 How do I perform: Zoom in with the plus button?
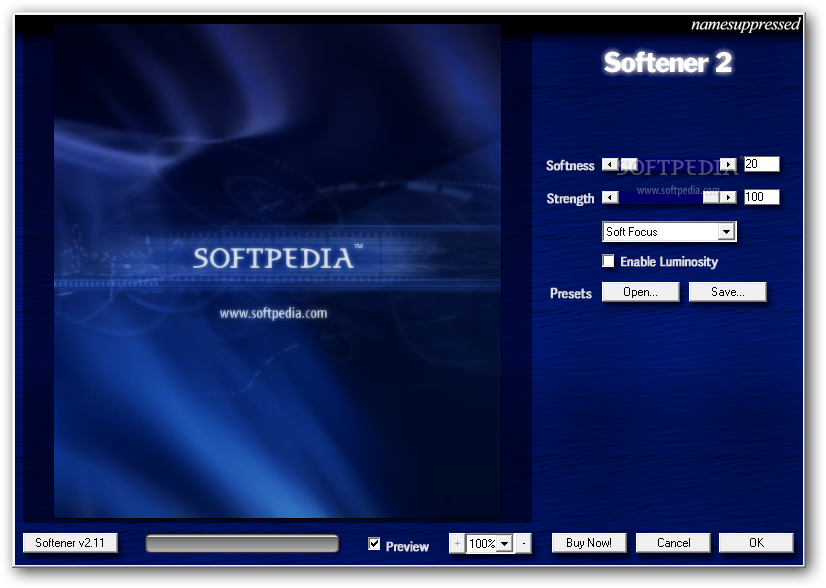coord(457,543)
